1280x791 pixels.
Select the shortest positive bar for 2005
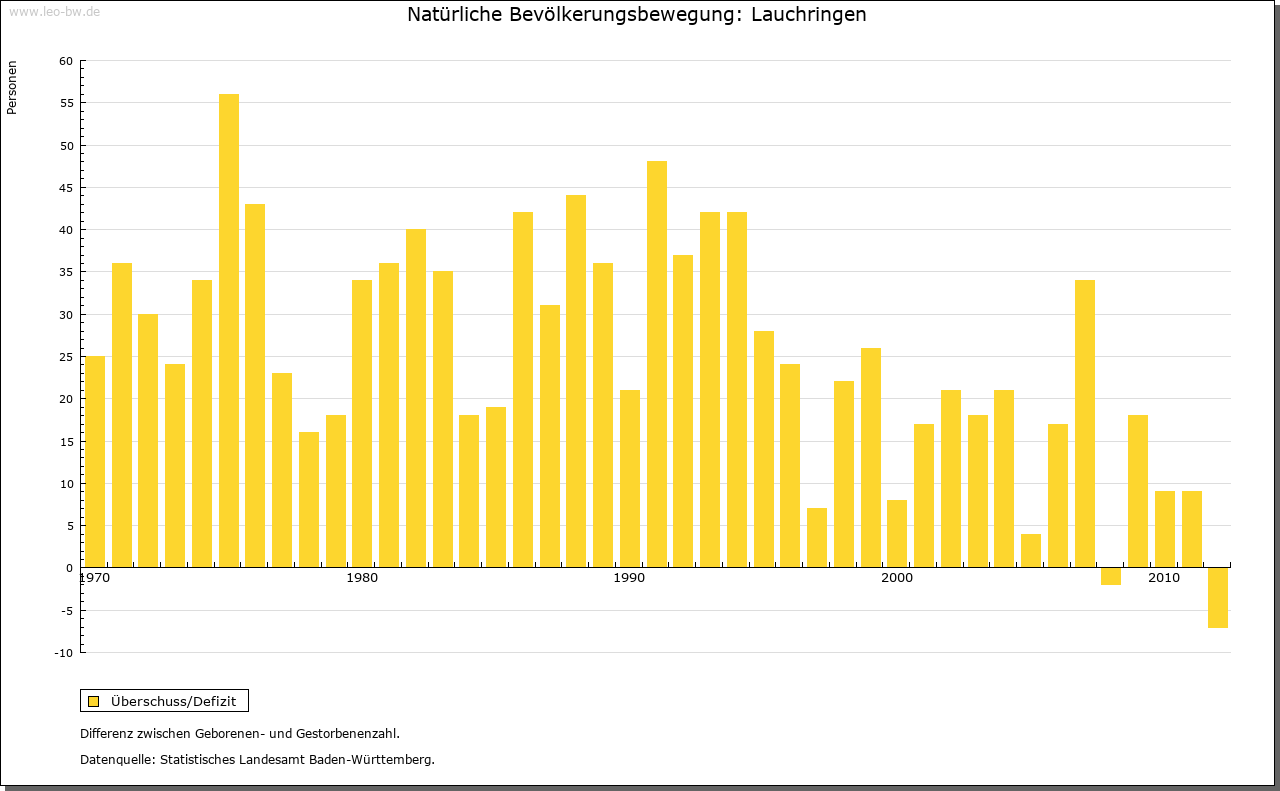(1031, 551)
